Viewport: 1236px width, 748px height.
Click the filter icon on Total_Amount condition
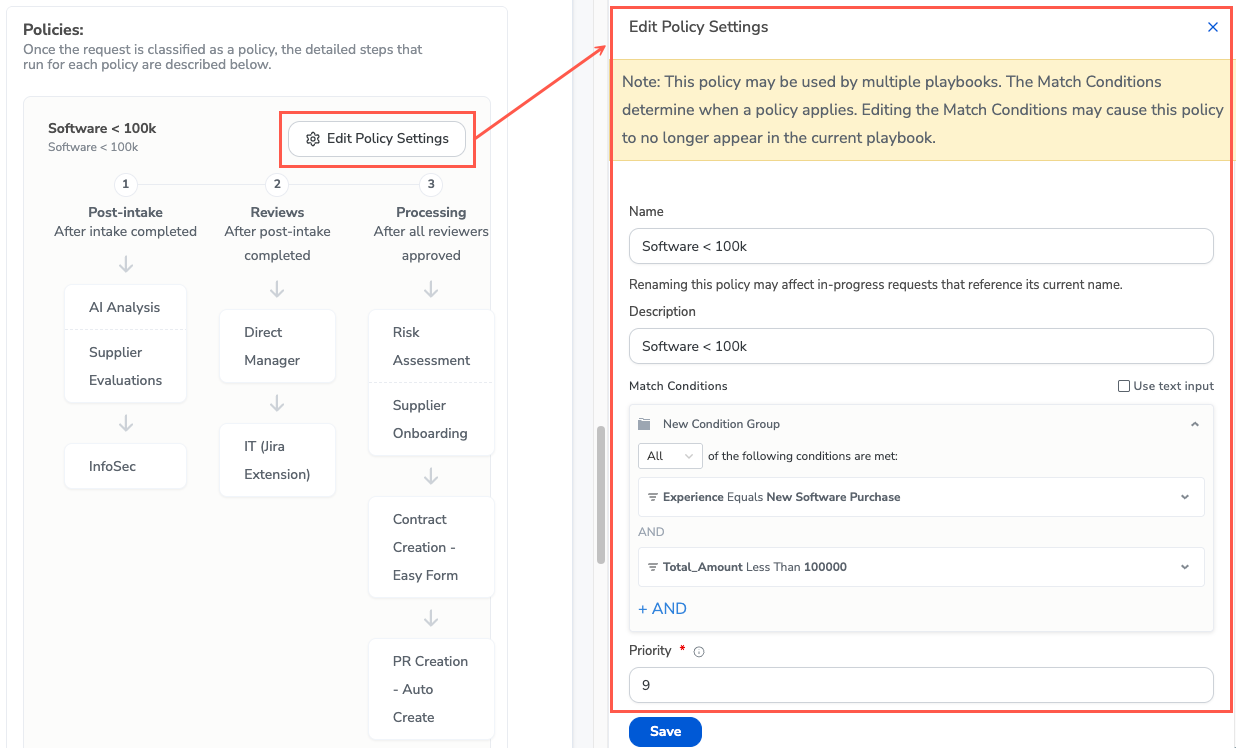pos(653,567)
